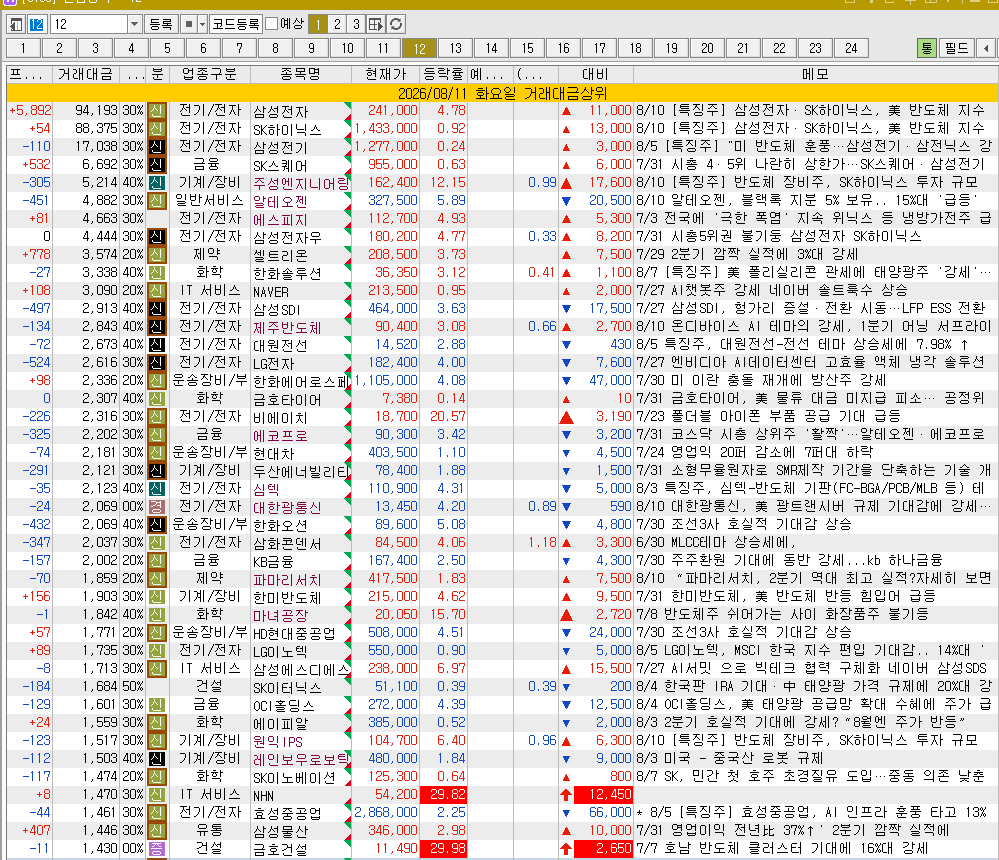Click the 신 badge in the 삼성전자 row
Viewport: 999px width, 860px height.
pyautogui.click(x=157, y=111)
